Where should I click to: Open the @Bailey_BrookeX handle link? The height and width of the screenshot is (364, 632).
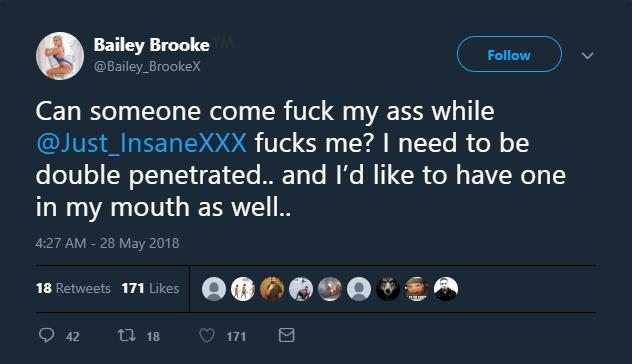[147, 66]
